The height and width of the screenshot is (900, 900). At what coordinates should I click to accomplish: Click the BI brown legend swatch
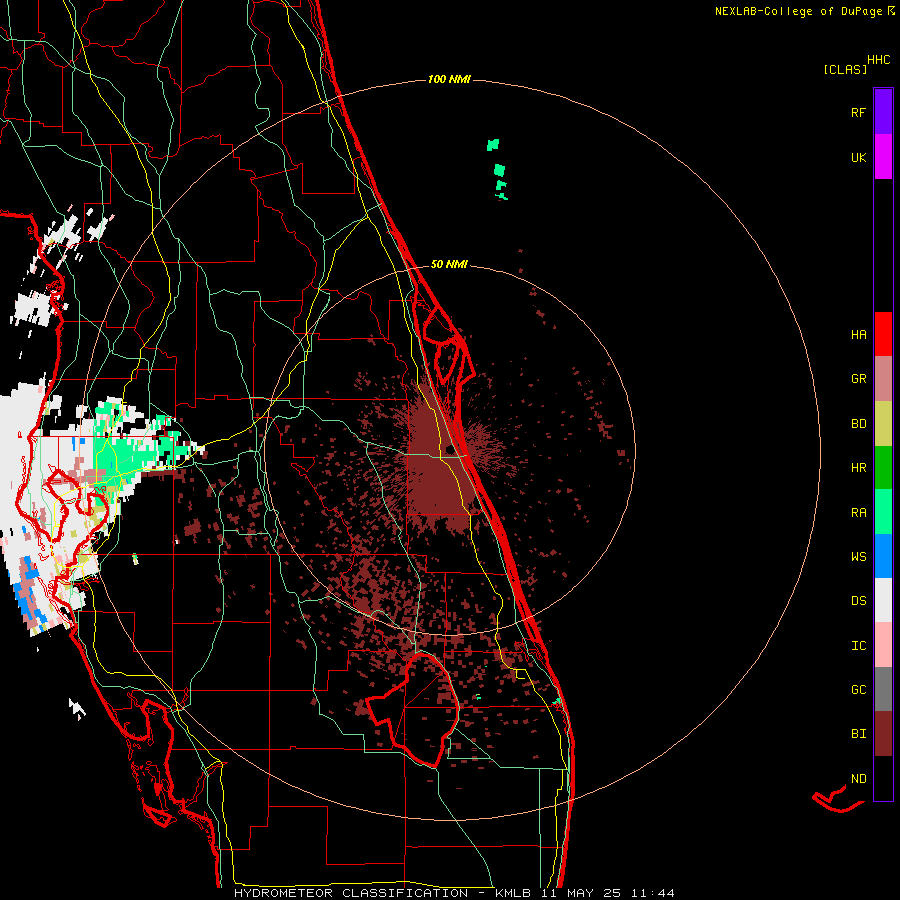883,734
